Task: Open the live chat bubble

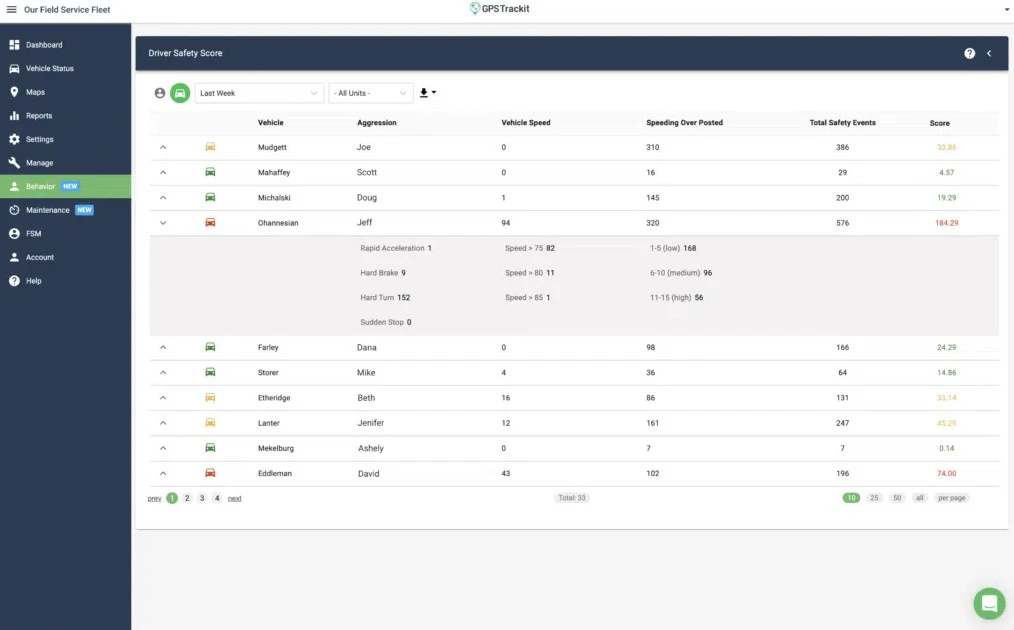Action: coord(988,603)
